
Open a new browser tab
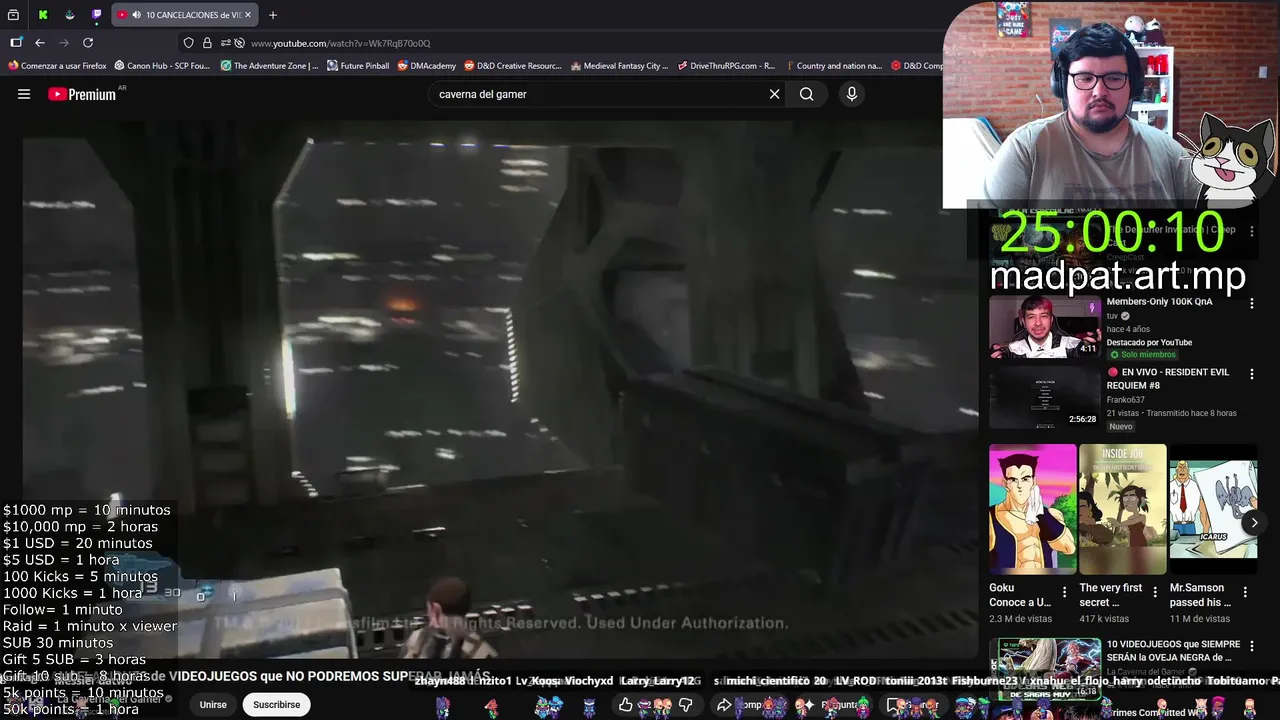(x=273, y=15)
